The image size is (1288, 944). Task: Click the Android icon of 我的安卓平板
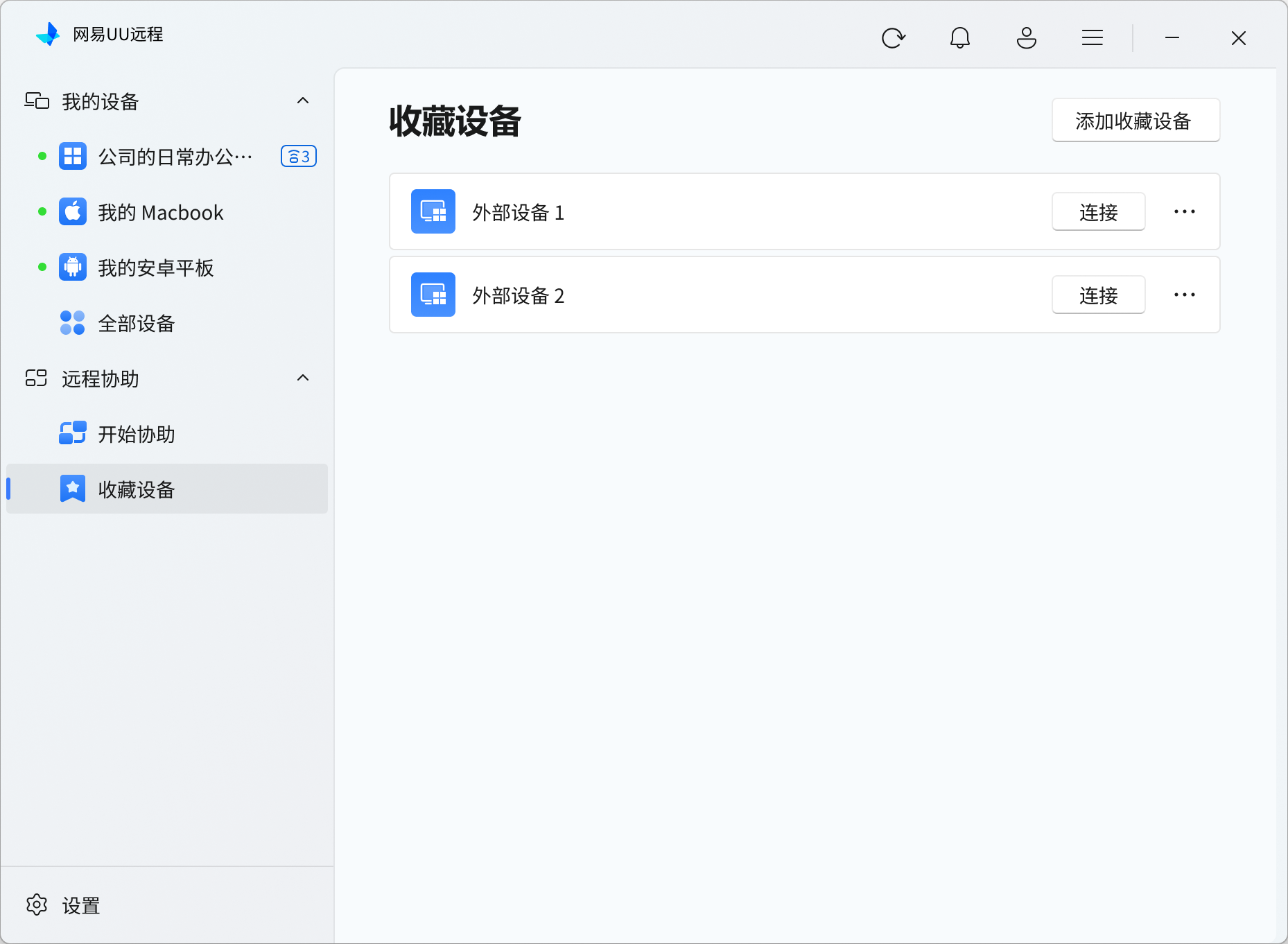pyautogui.click(x=73, y=267)
